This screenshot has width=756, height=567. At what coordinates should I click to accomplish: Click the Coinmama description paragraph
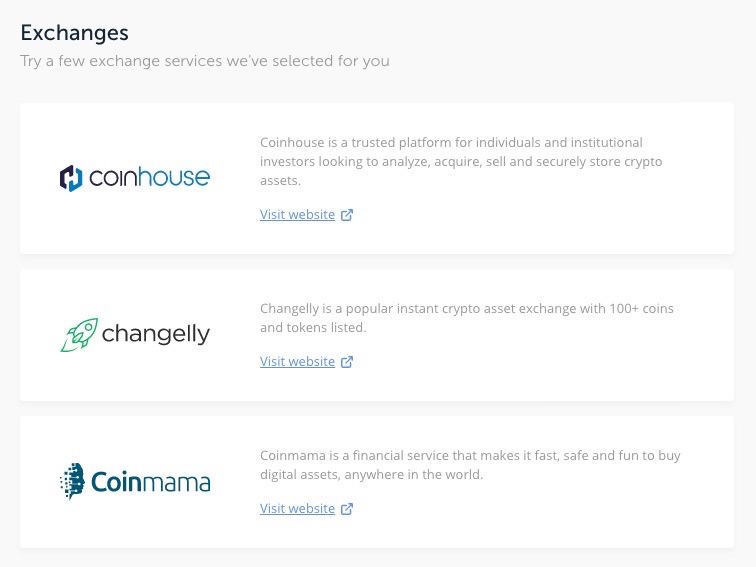(470, 465)
